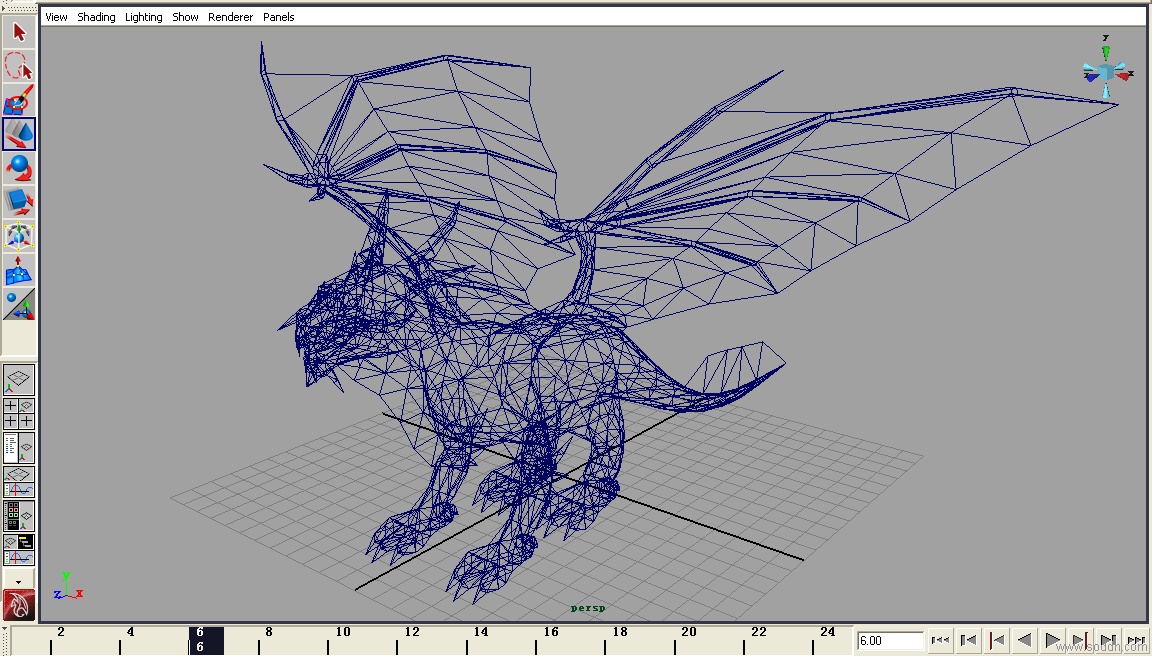Click frame 16 on the time slider
The width and height of the screenshot is (1152, 656).
click(x=551, y=640)
